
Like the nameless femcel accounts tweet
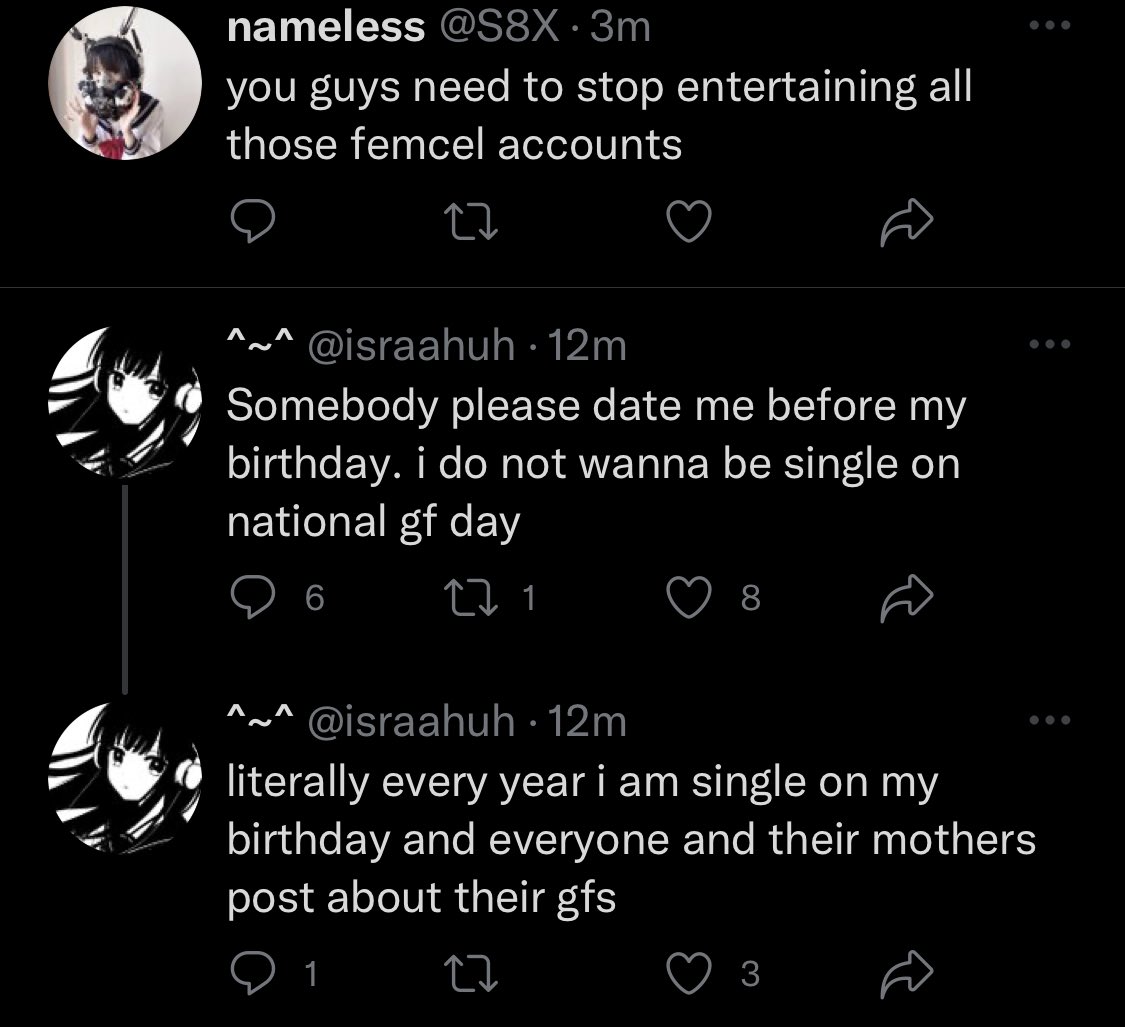[687, 222]
